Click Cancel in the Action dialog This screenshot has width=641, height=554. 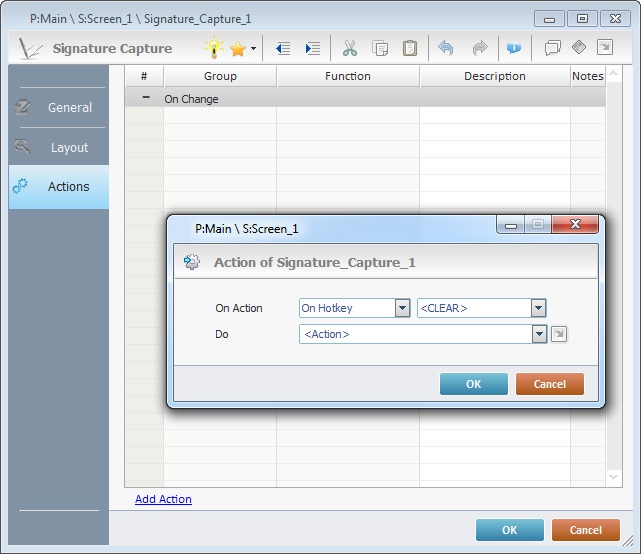click(550, 384)
